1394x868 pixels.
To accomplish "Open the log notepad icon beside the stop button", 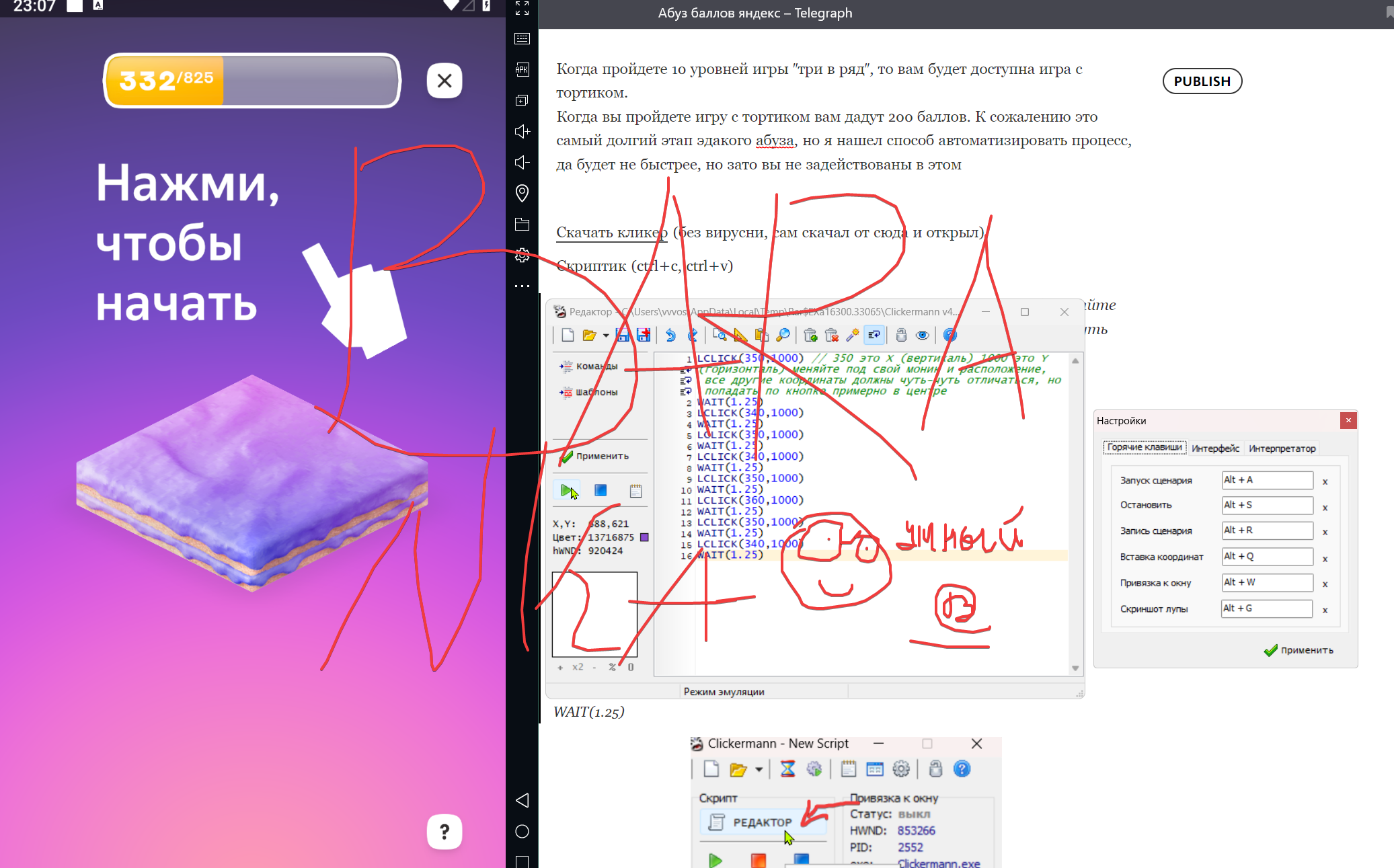I will click(x=635, y=491).
